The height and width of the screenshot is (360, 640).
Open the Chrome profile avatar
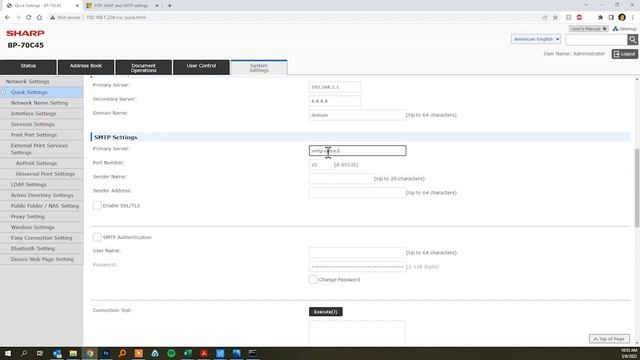(x=622, y=18)
